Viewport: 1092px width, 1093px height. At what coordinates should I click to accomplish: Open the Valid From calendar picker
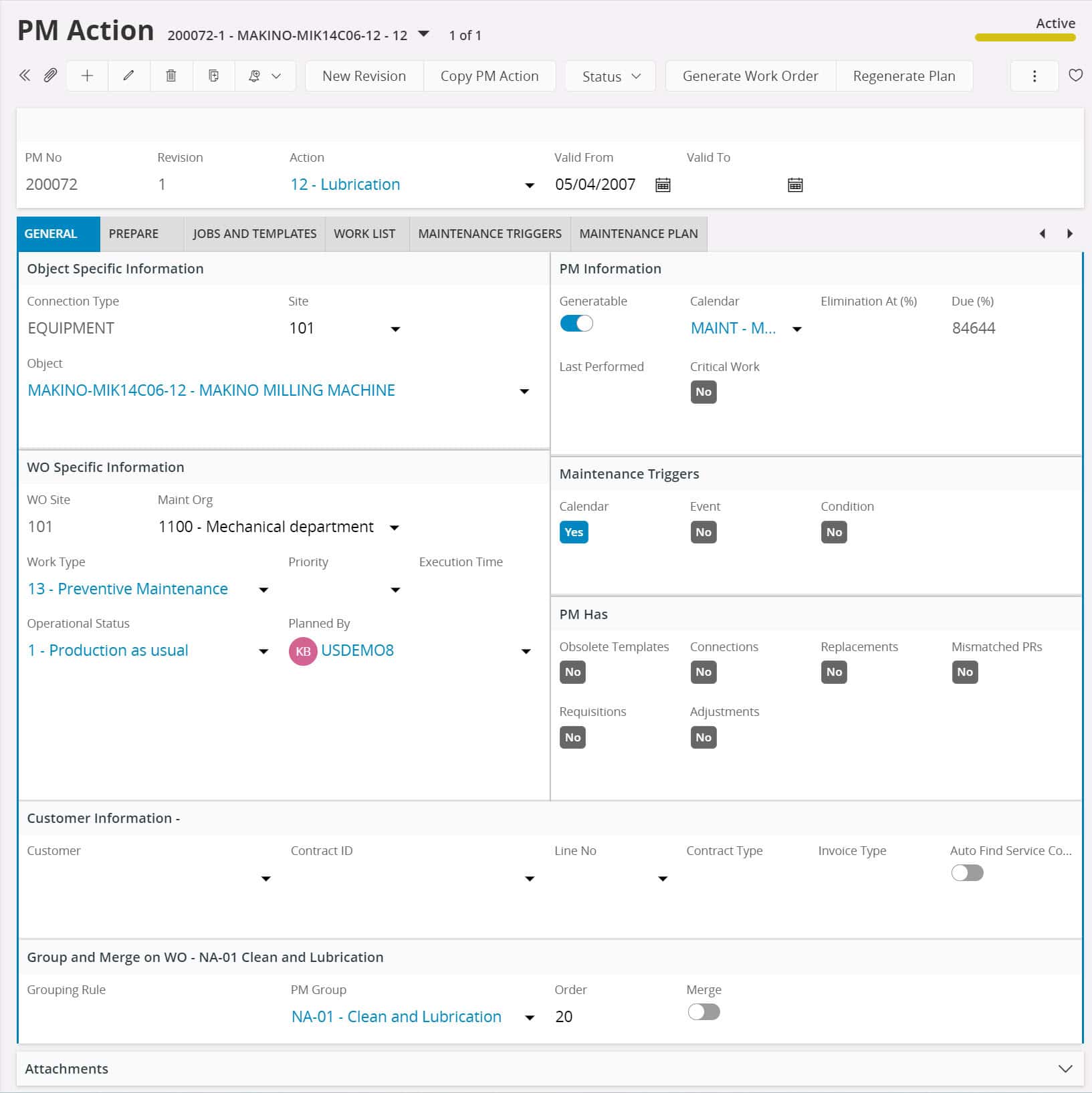click(662, 185)
